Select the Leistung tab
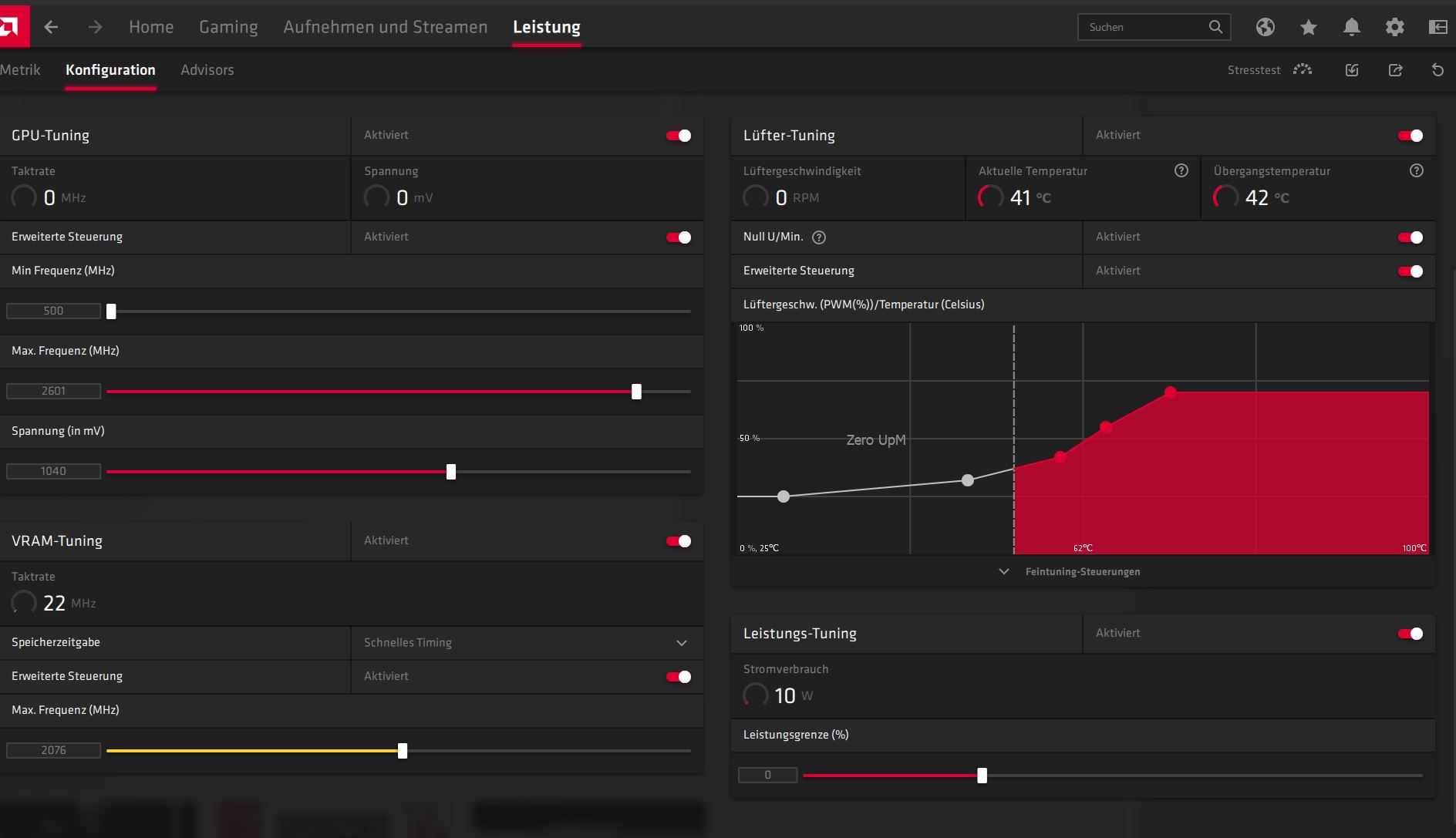Image resolution: width=1456 pixels, height=838 pixels. pos(547,27)
